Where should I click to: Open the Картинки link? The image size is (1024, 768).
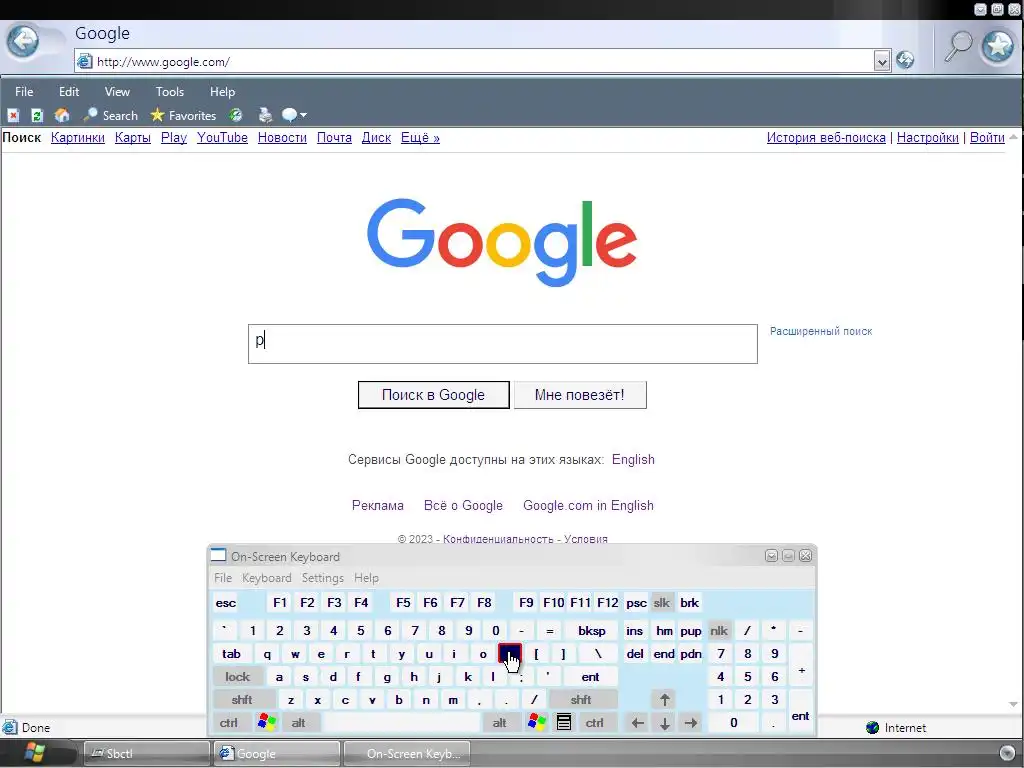[78, 138]
